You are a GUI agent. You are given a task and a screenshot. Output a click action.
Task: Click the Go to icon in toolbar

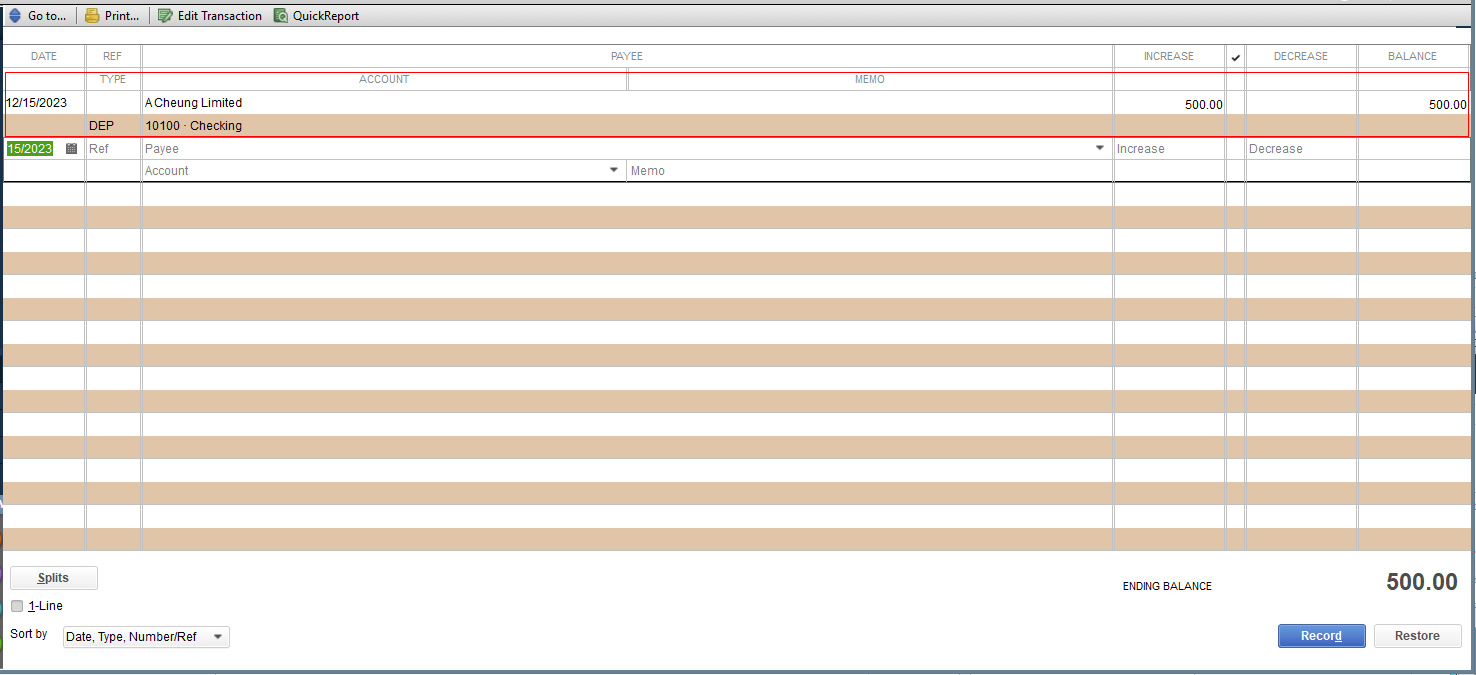(x=14, y=16)
